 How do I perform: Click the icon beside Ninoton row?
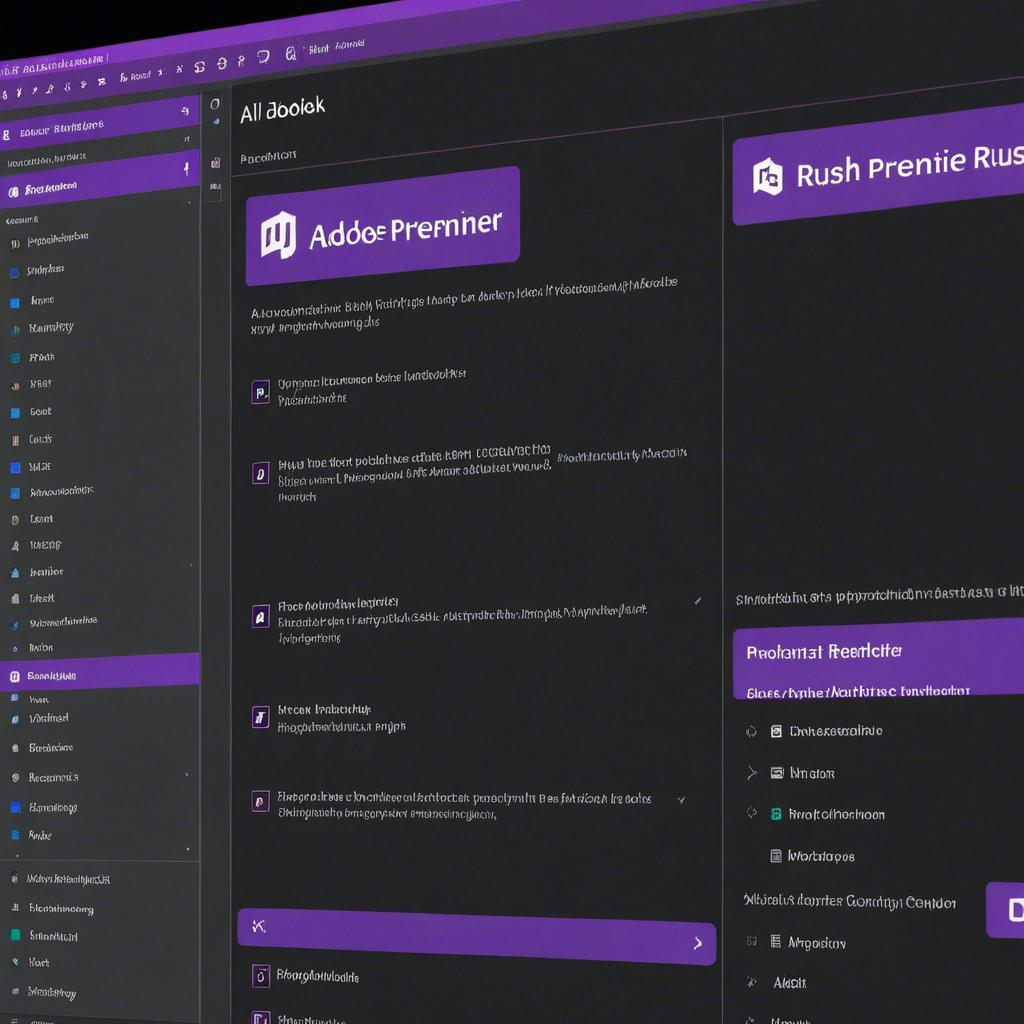(x=776, y=773)
